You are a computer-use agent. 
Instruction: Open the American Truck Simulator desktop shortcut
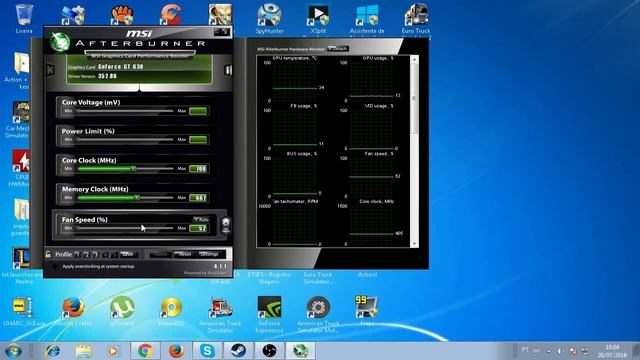point(220,314)
